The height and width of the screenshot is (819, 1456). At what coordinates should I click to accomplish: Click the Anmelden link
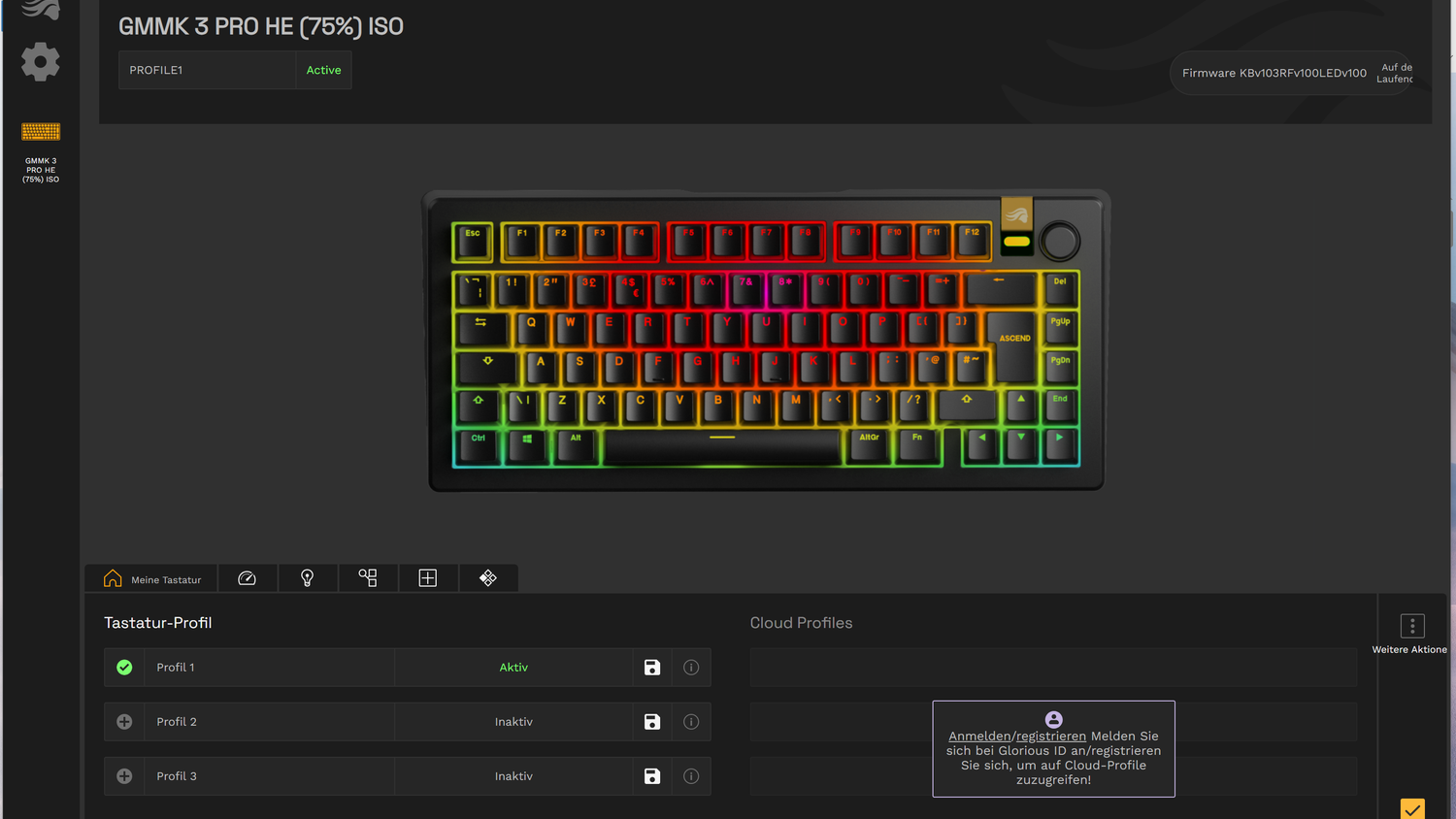click(980, 737)
